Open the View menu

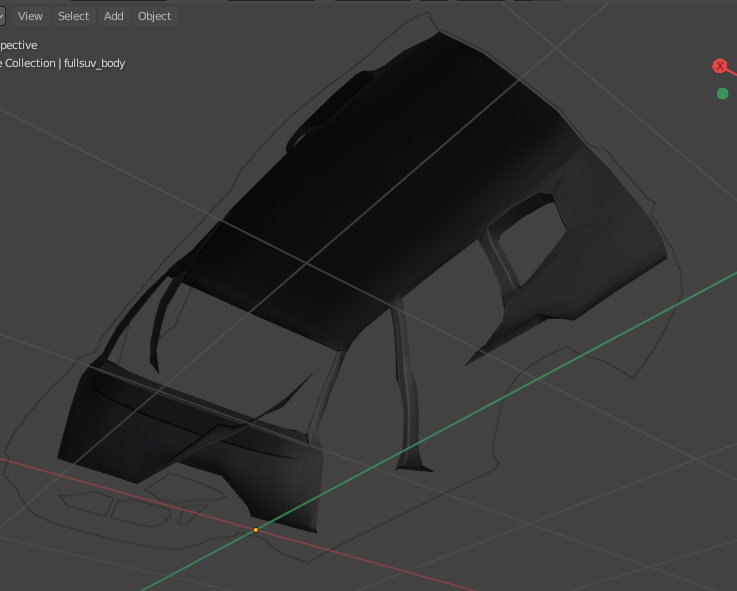point(30,16)
